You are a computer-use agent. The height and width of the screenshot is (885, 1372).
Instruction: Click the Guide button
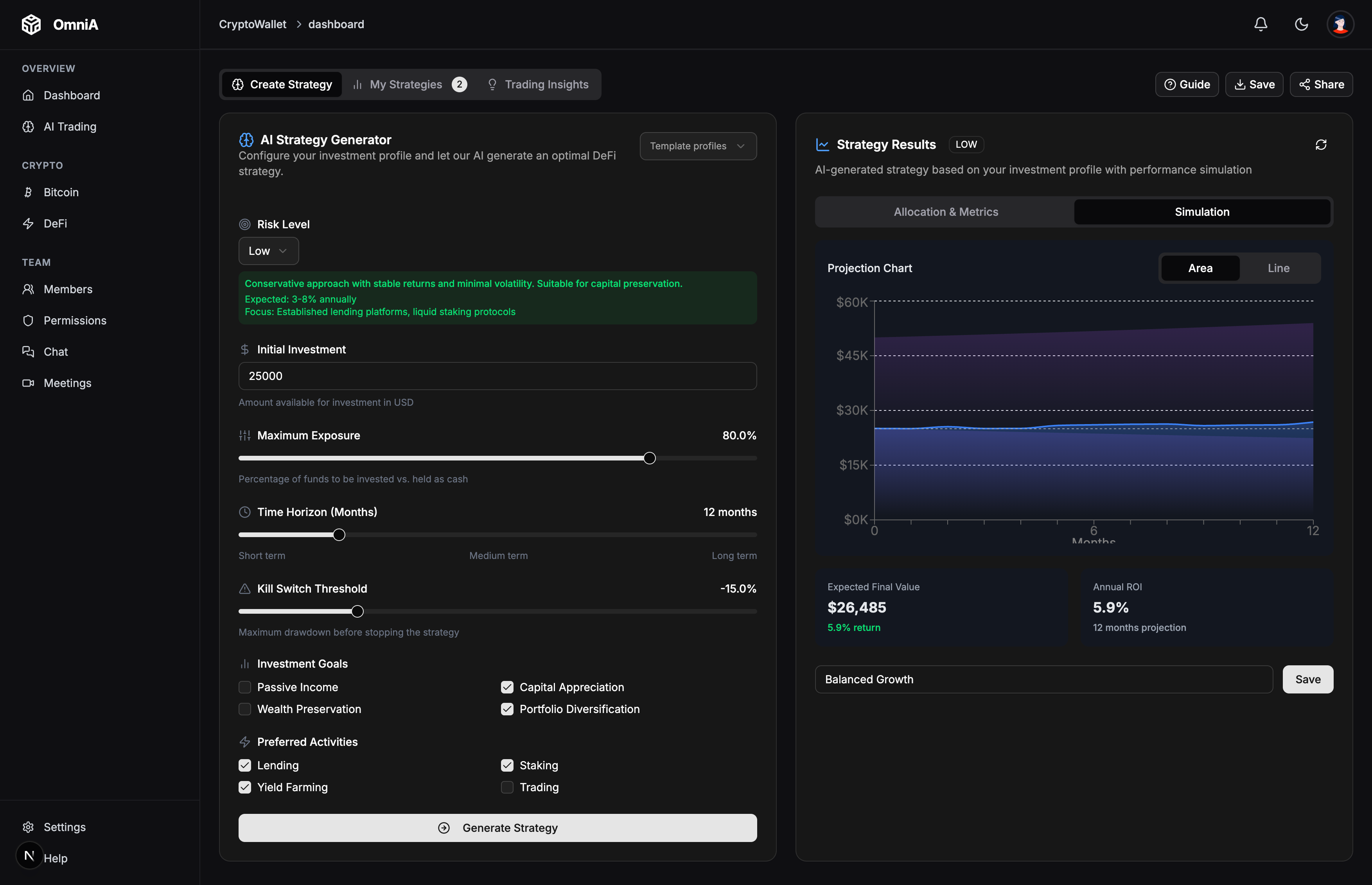pos(1187,84)
